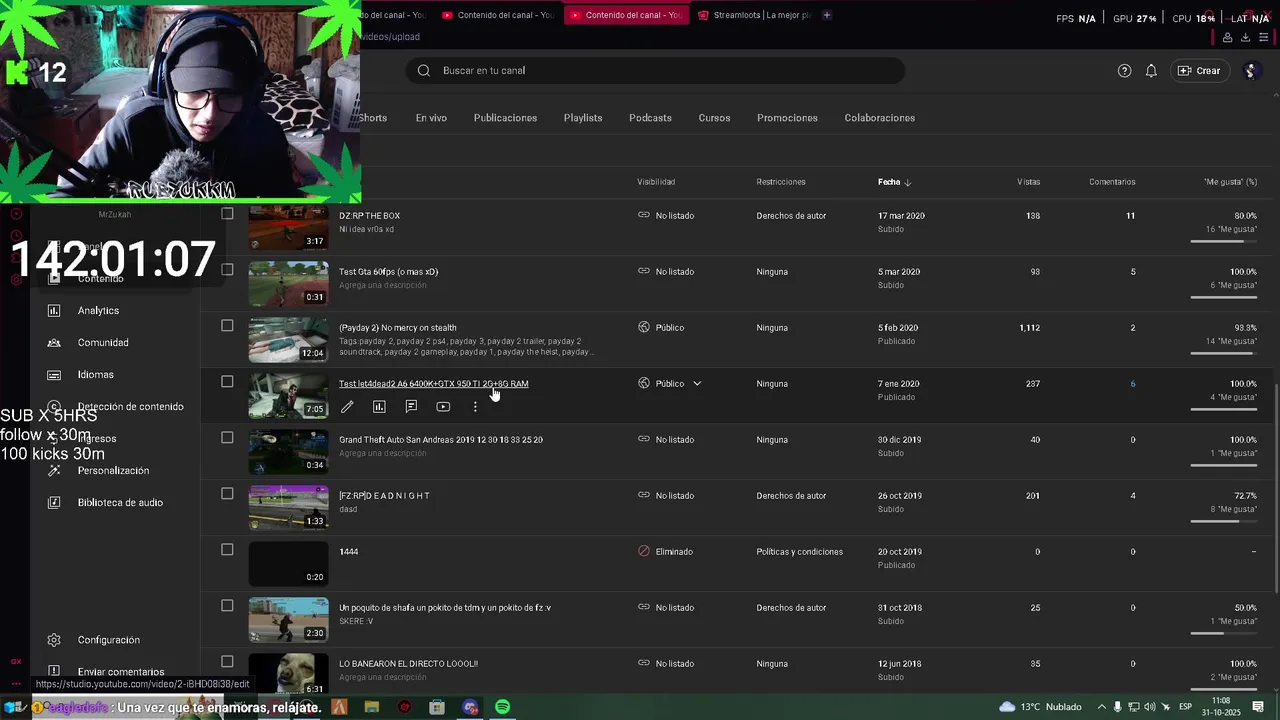Click the public globe icon on Payday 2 row
Screen dimensions: 1280x720
644,328
